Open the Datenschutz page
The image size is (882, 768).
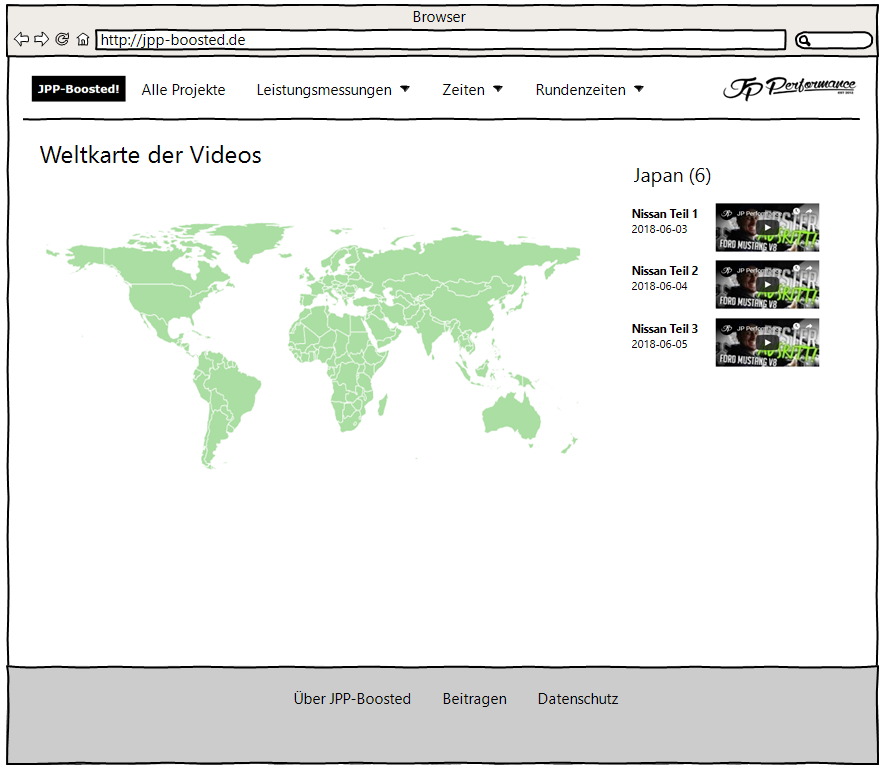point(578,699)
